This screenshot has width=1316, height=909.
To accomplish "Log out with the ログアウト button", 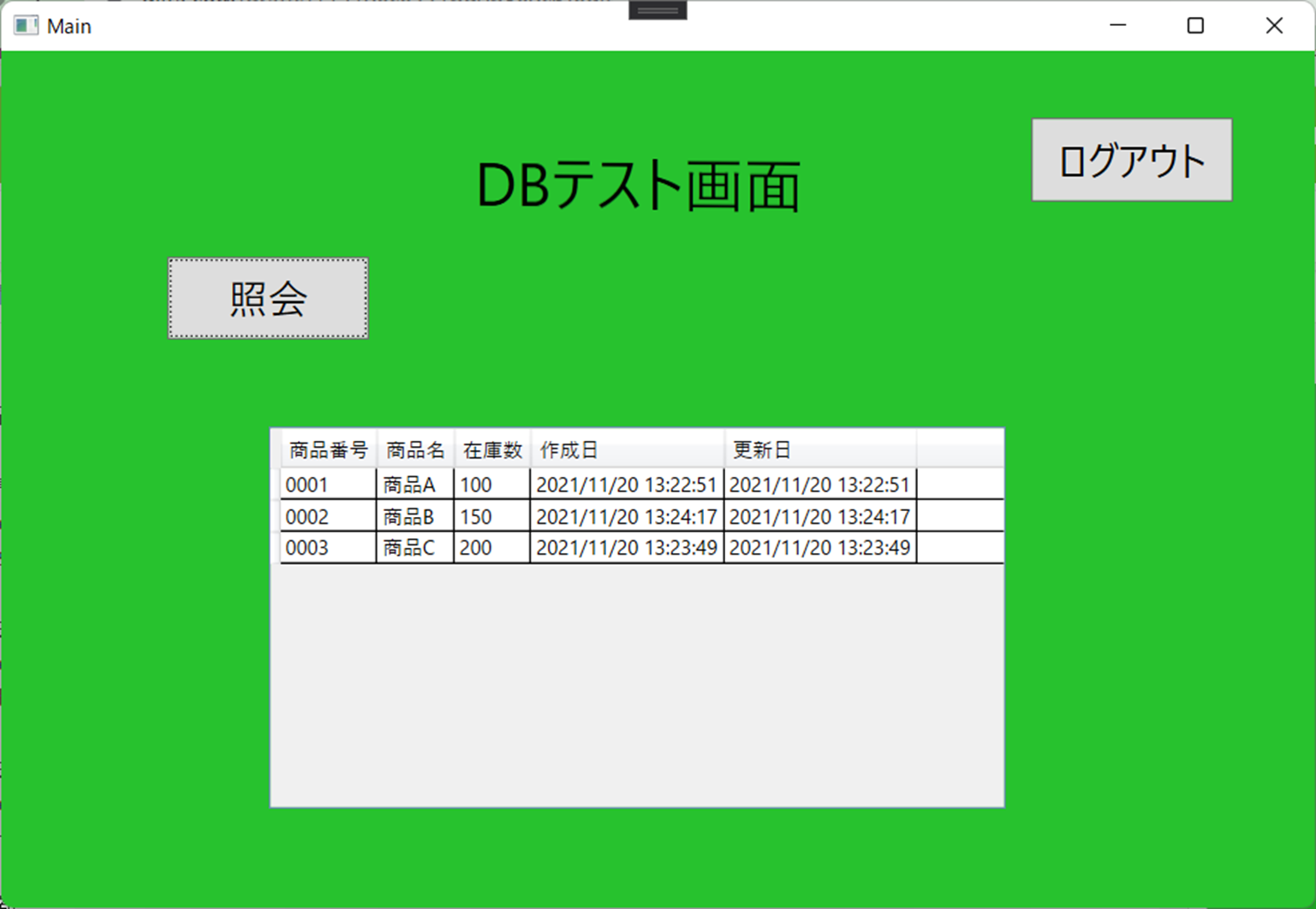I will [1132, 160].
